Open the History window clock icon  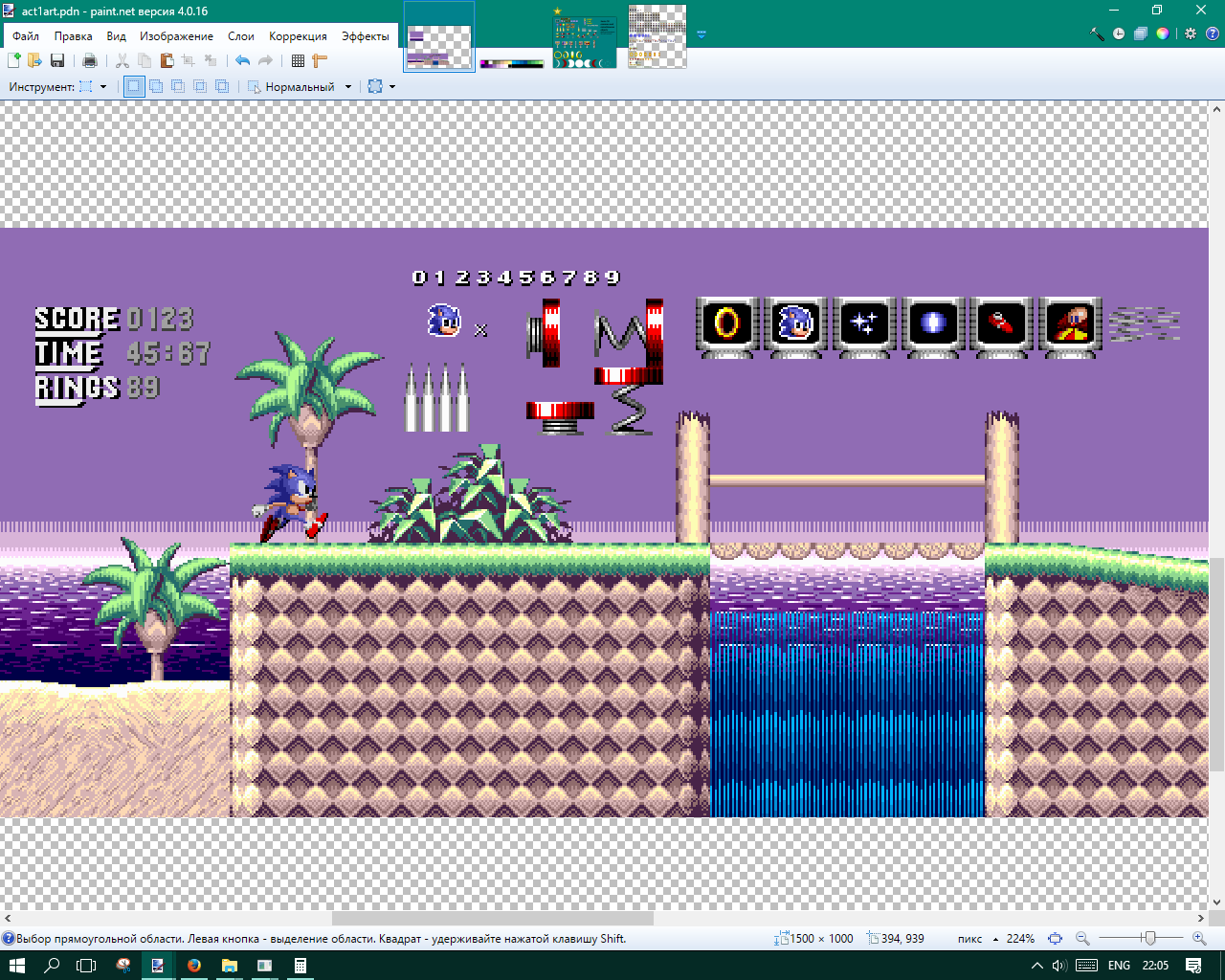(1119, 33)
